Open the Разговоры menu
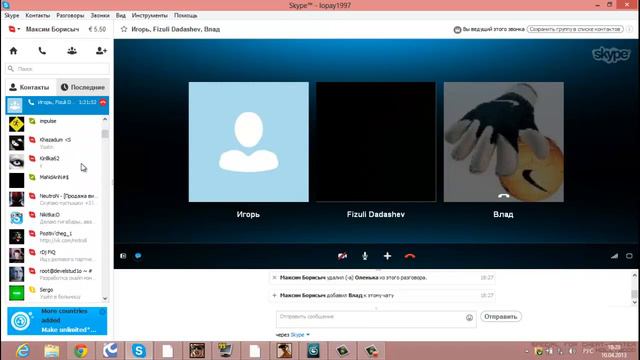 click(70, 16)
